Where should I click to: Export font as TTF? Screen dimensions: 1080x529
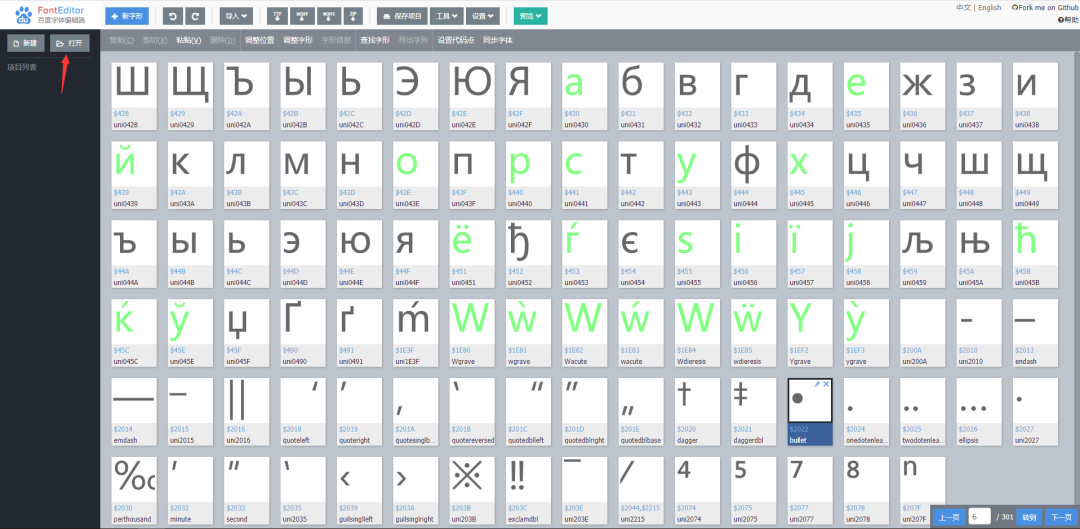pos(278,15)
